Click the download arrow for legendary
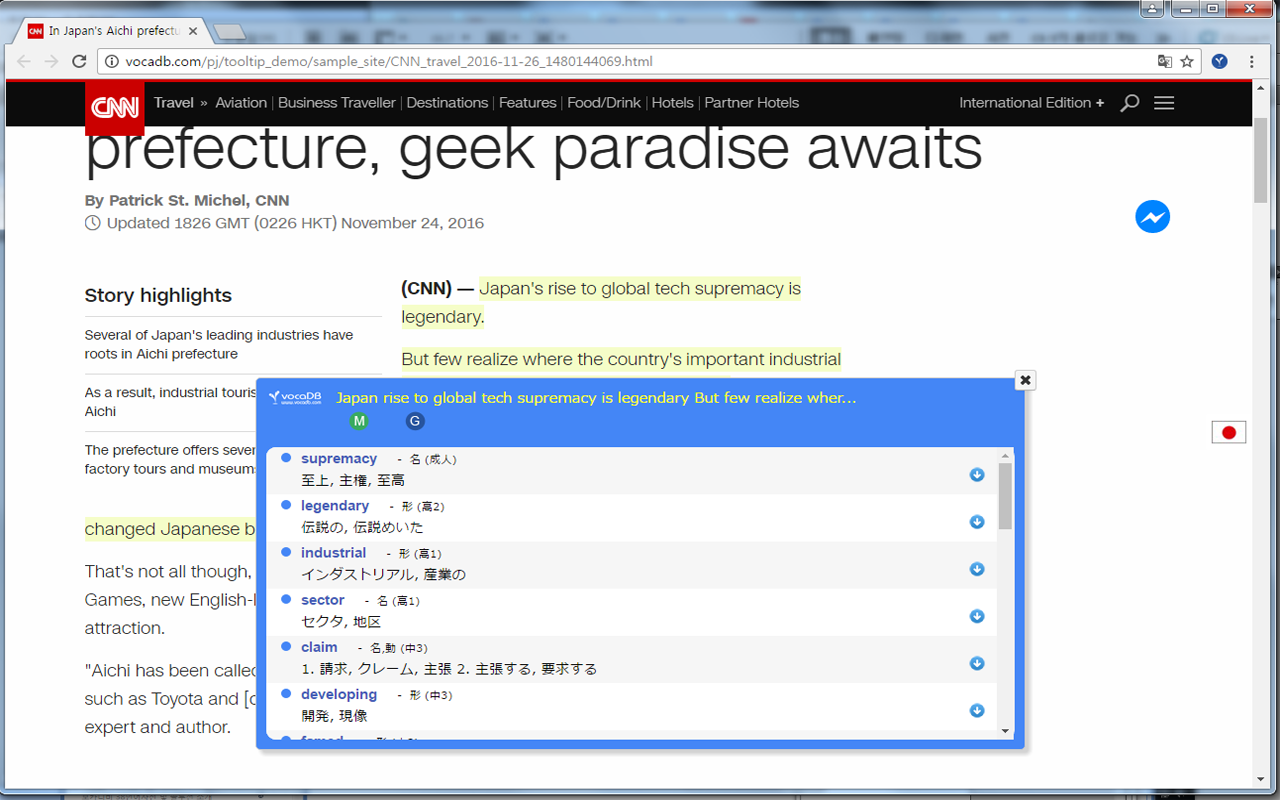 (977, 522)
